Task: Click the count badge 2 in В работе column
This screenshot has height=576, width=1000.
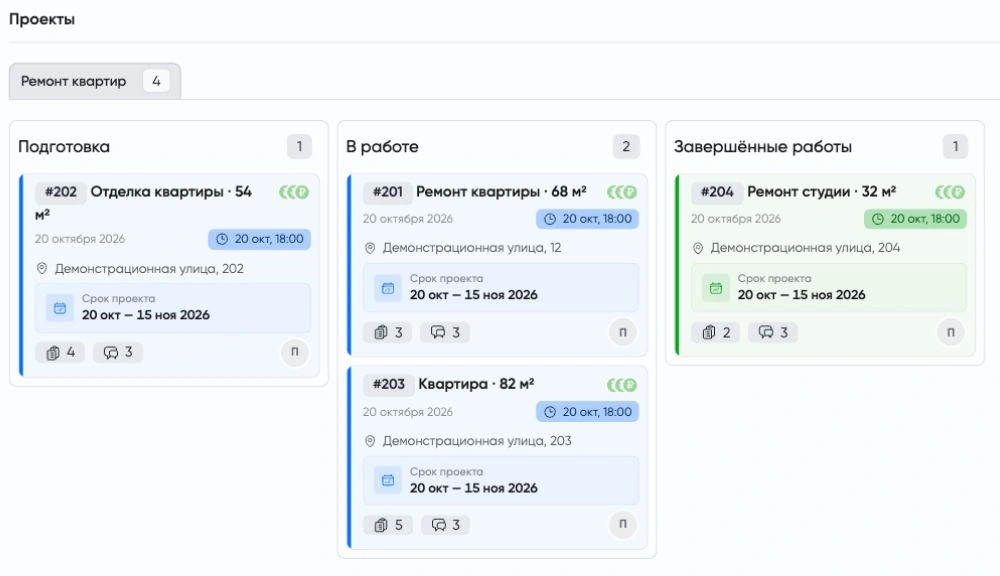Action: [626, 147]
